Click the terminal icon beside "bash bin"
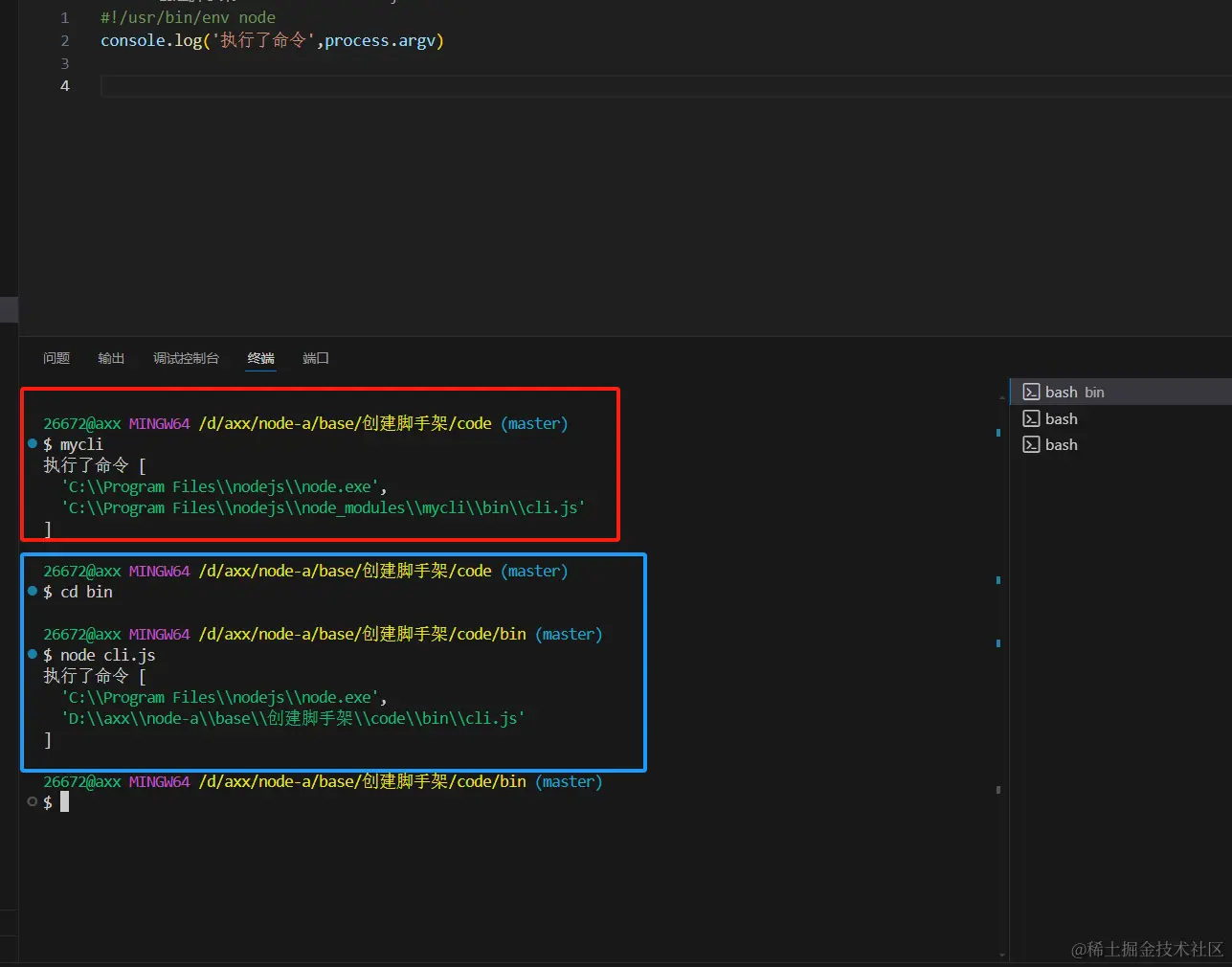Screen dimensions: 1232x967 coord(1031,393)
